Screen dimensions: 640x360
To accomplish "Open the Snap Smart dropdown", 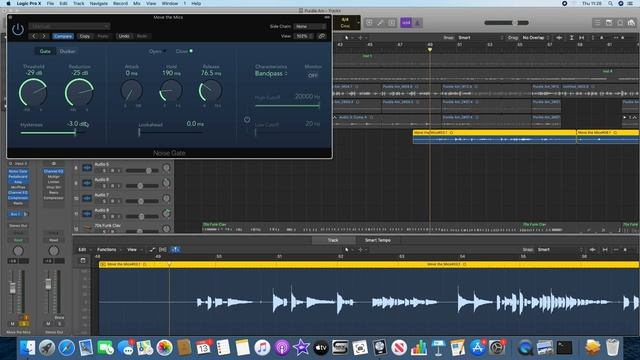I will click(480, 38).
